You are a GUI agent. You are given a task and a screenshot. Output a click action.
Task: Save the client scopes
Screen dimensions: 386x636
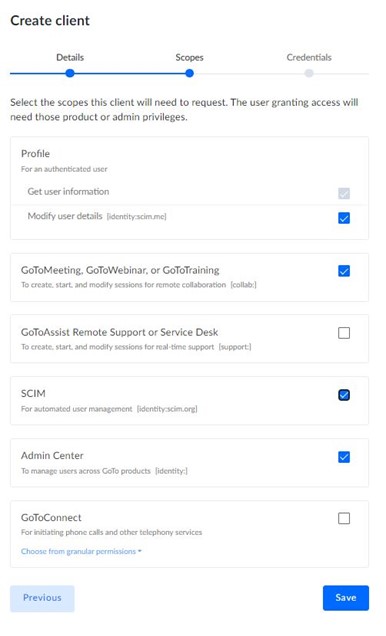click(x=346, y=597)
